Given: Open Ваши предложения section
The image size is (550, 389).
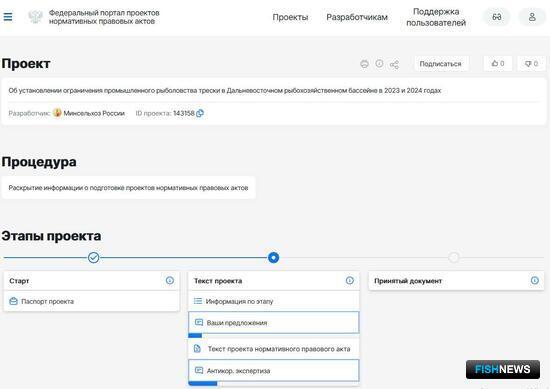Looking at the screenshot, I should click(274, 322).
